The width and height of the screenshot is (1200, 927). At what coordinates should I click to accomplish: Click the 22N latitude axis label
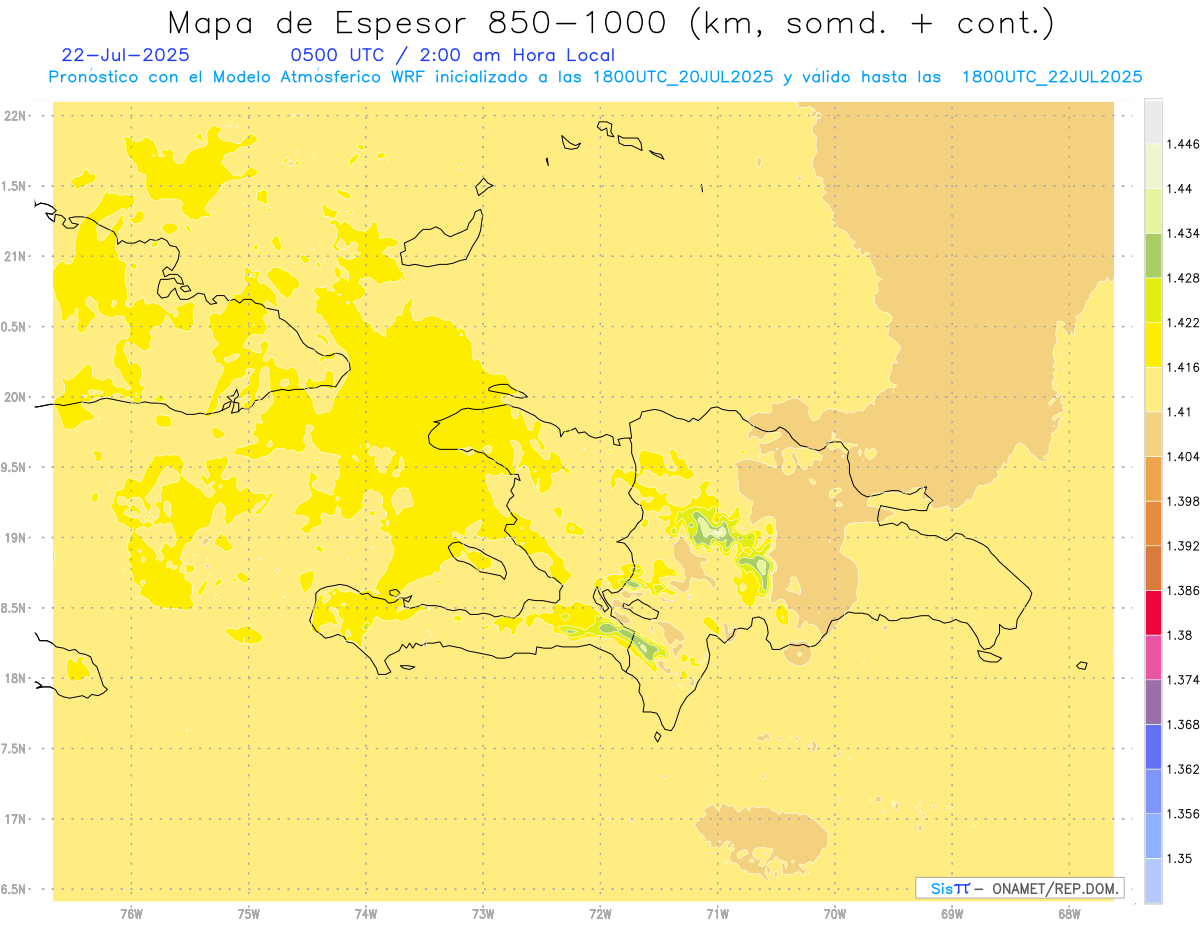tap(15, 116)
